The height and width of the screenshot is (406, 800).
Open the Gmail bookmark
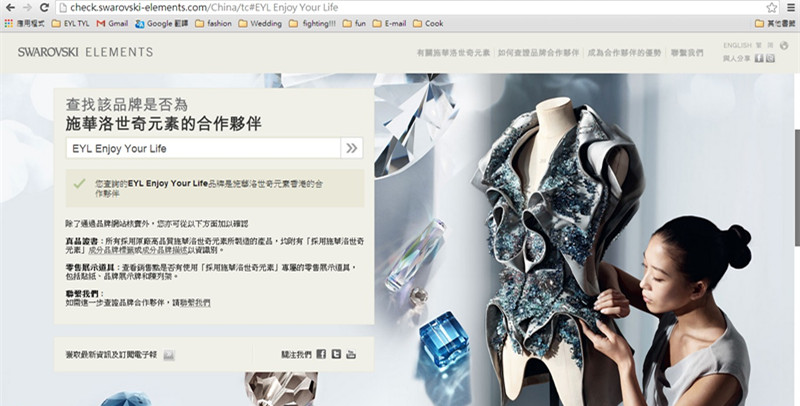point(112,23)
